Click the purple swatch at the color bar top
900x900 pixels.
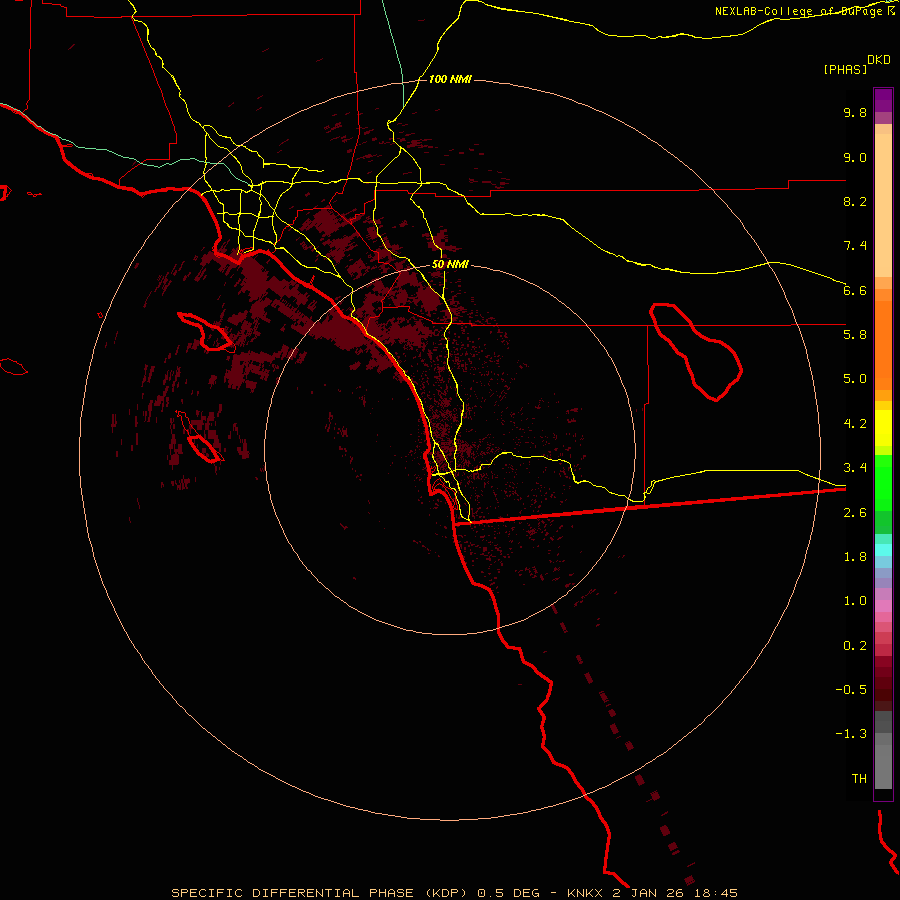click(883, 100)
